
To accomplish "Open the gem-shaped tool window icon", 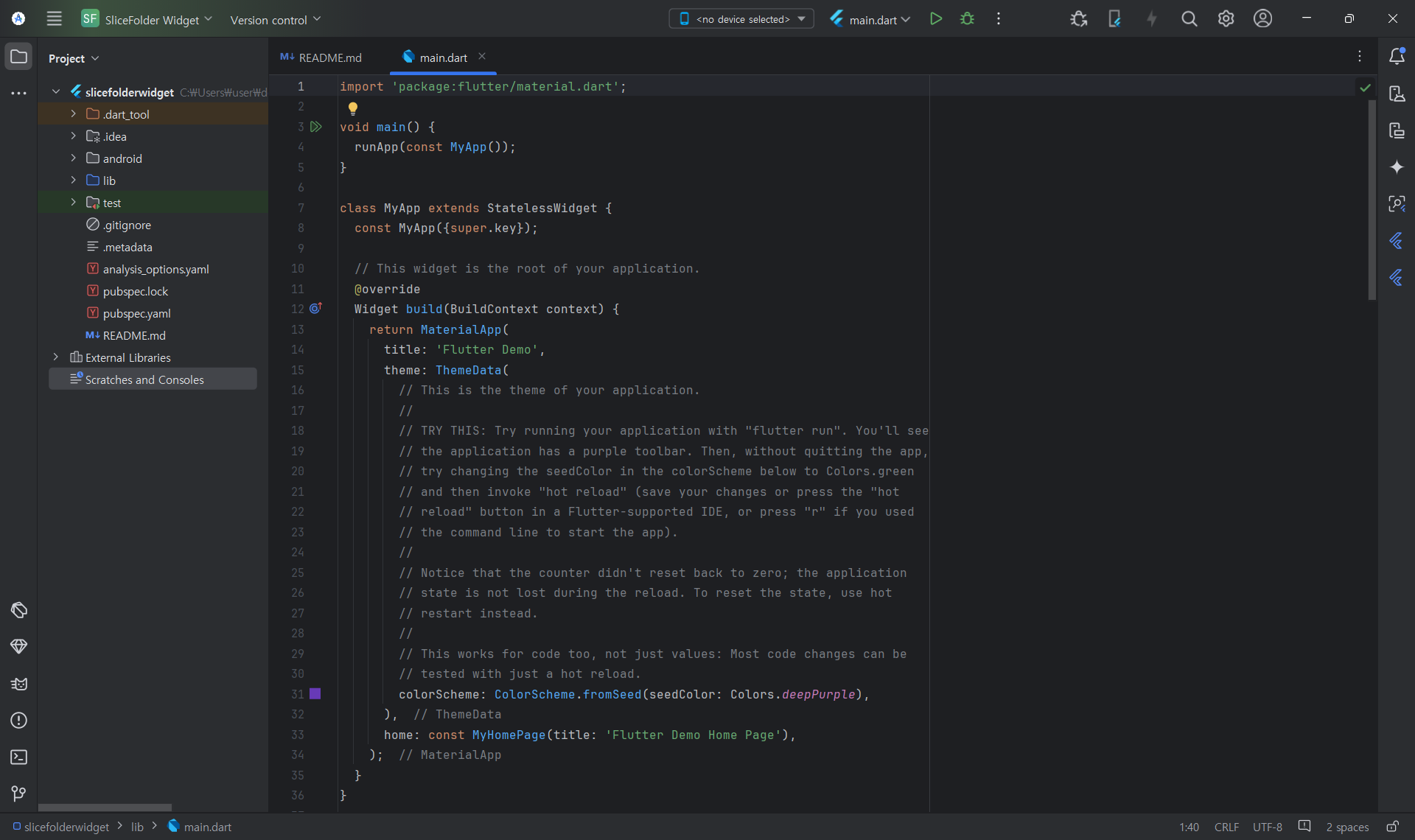I will (x=19, y=647).
